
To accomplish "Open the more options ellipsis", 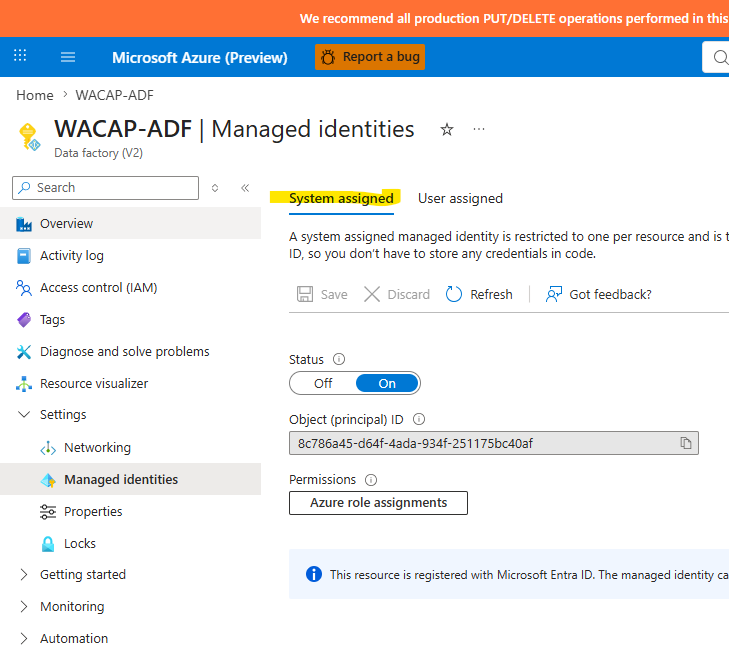I will (478, 129).
